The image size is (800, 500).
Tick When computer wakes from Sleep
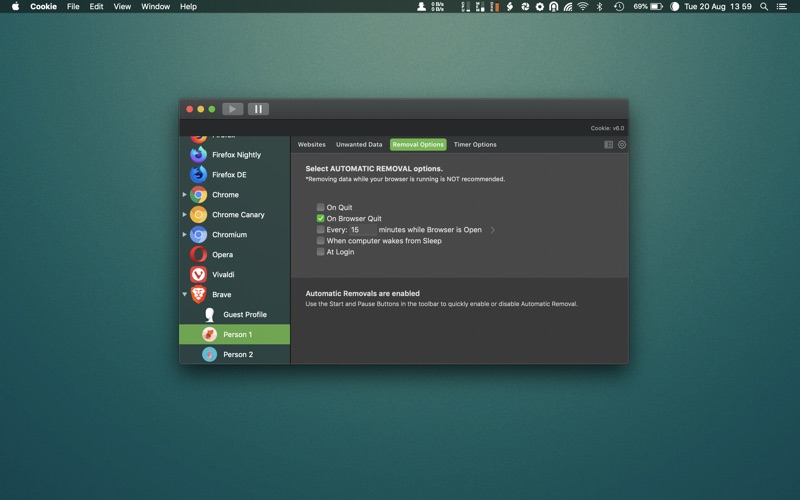(x=321, y=241)
